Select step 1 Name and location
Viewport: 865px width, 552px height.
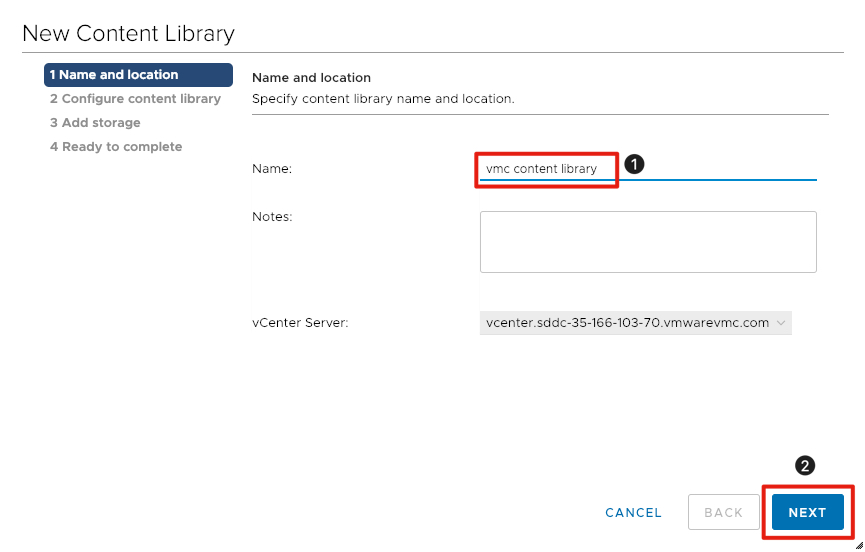click(138, 75)
